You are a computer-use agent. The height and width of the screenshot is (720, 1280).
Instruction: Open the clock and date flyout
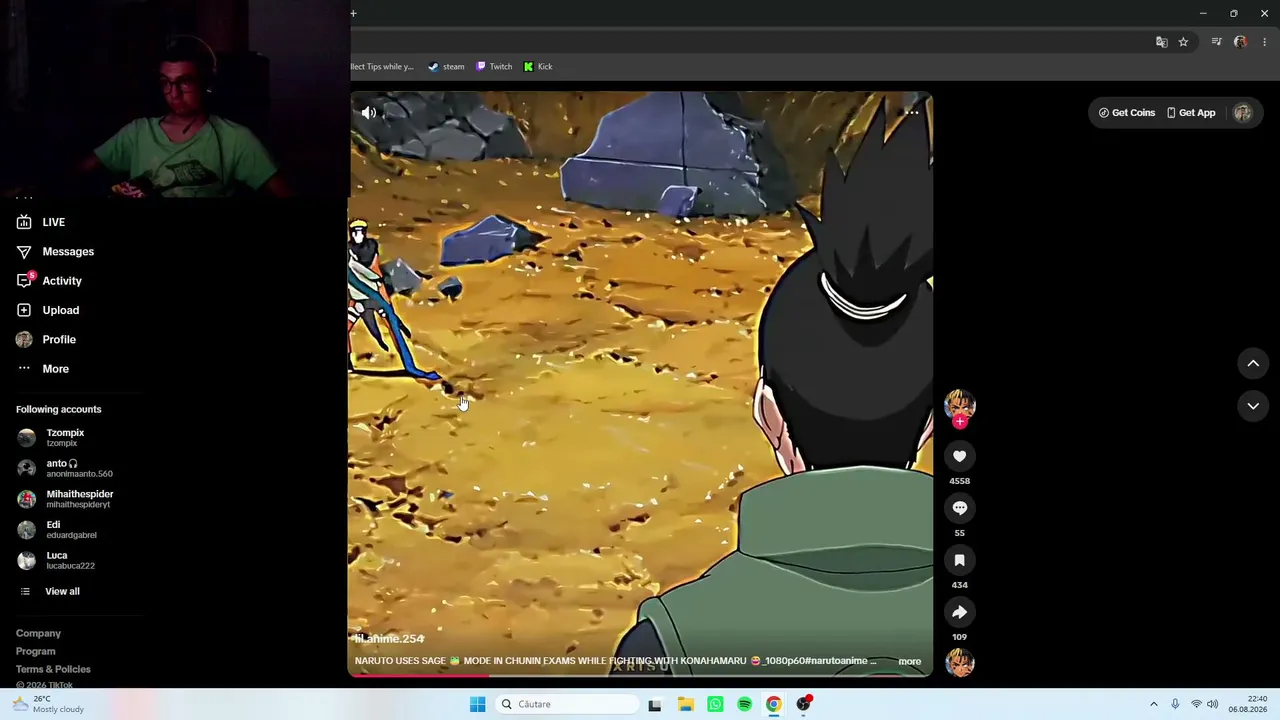point(1250,704)
